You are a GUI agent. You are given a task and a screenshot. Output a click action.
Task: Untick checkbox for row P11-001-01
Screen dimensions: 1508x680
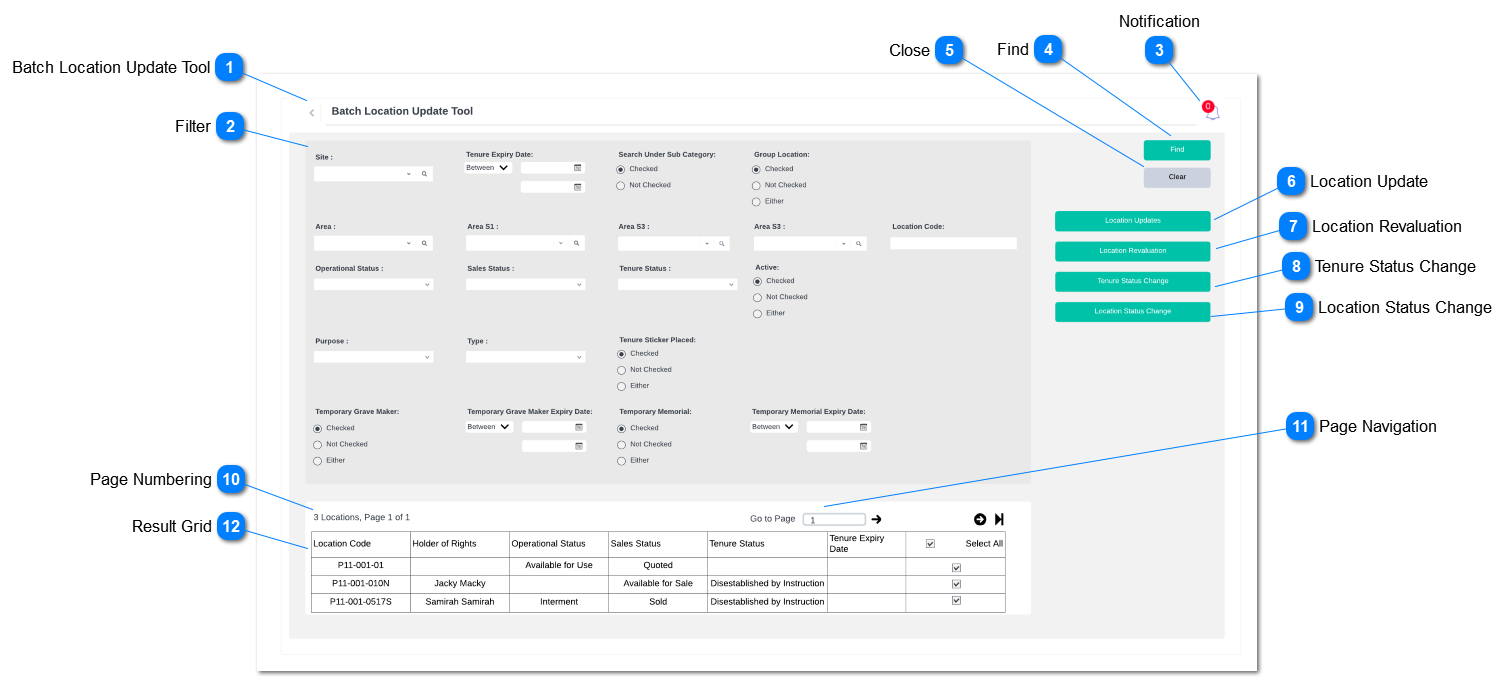[956, 567]
